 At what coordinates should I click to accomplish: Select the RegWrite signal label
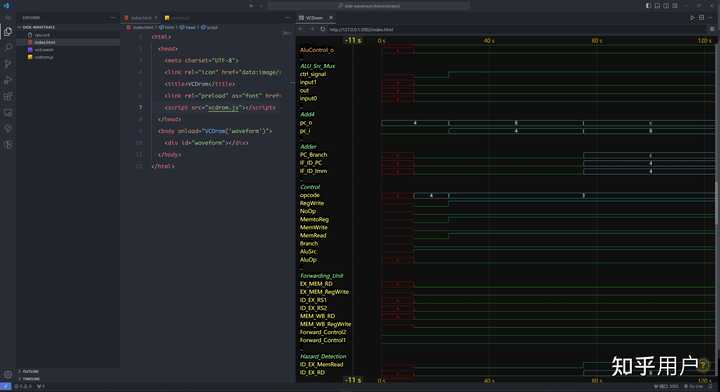point(312,203)
